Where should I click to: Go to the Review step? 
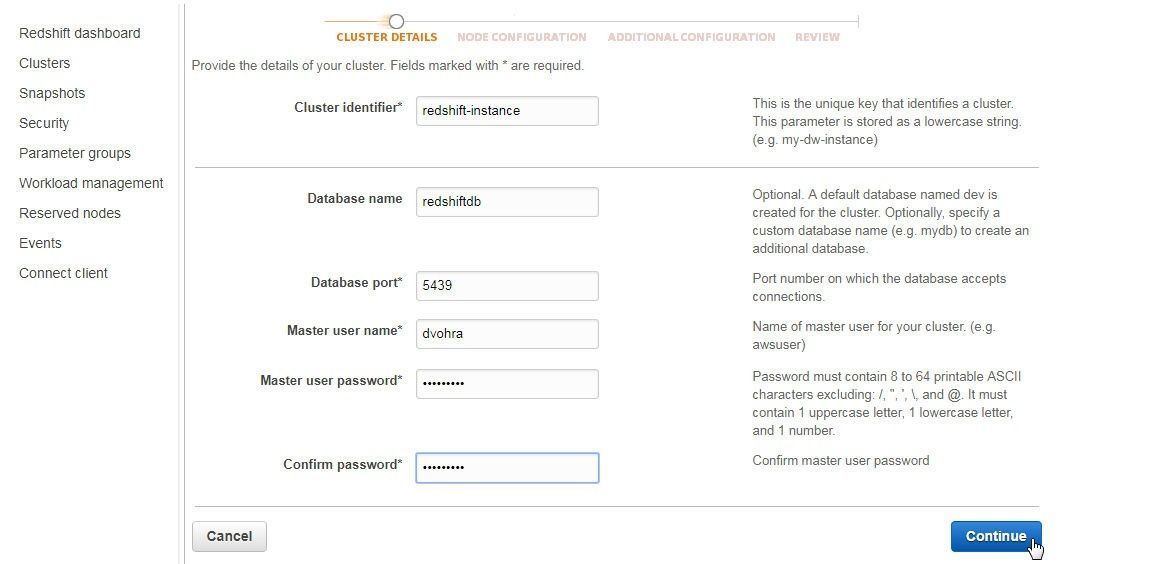817,37
